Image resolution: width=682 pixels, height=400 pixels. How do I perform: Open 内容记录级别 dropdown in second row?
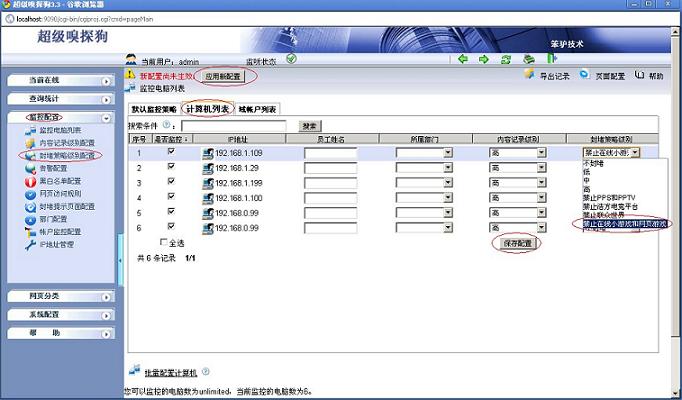click(541, 168)
